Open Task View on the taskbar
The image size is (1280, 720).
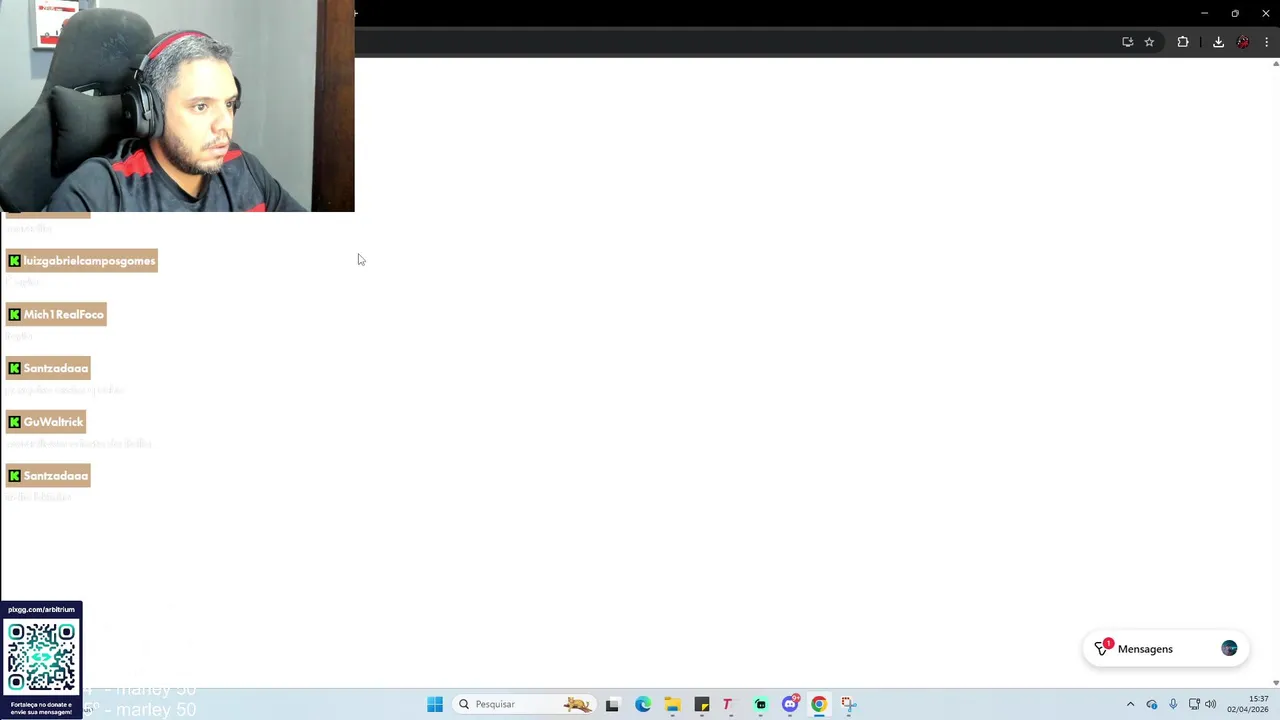pyautogui.click(x=612, y=704)
